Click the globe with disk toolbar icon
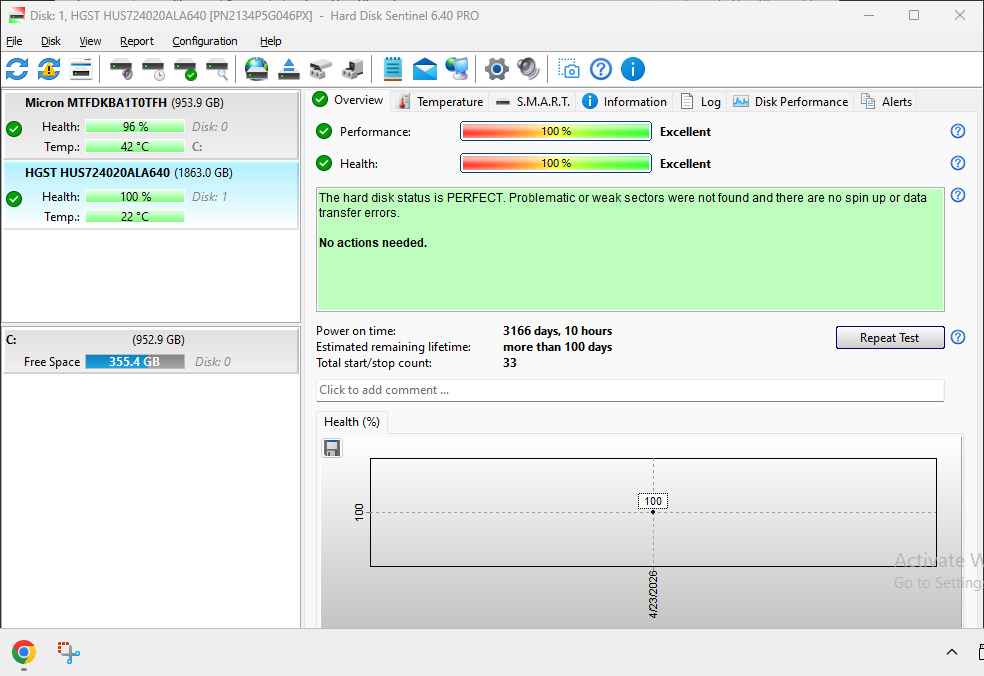This screenshot has width=984, height=676. coord(257,69)
